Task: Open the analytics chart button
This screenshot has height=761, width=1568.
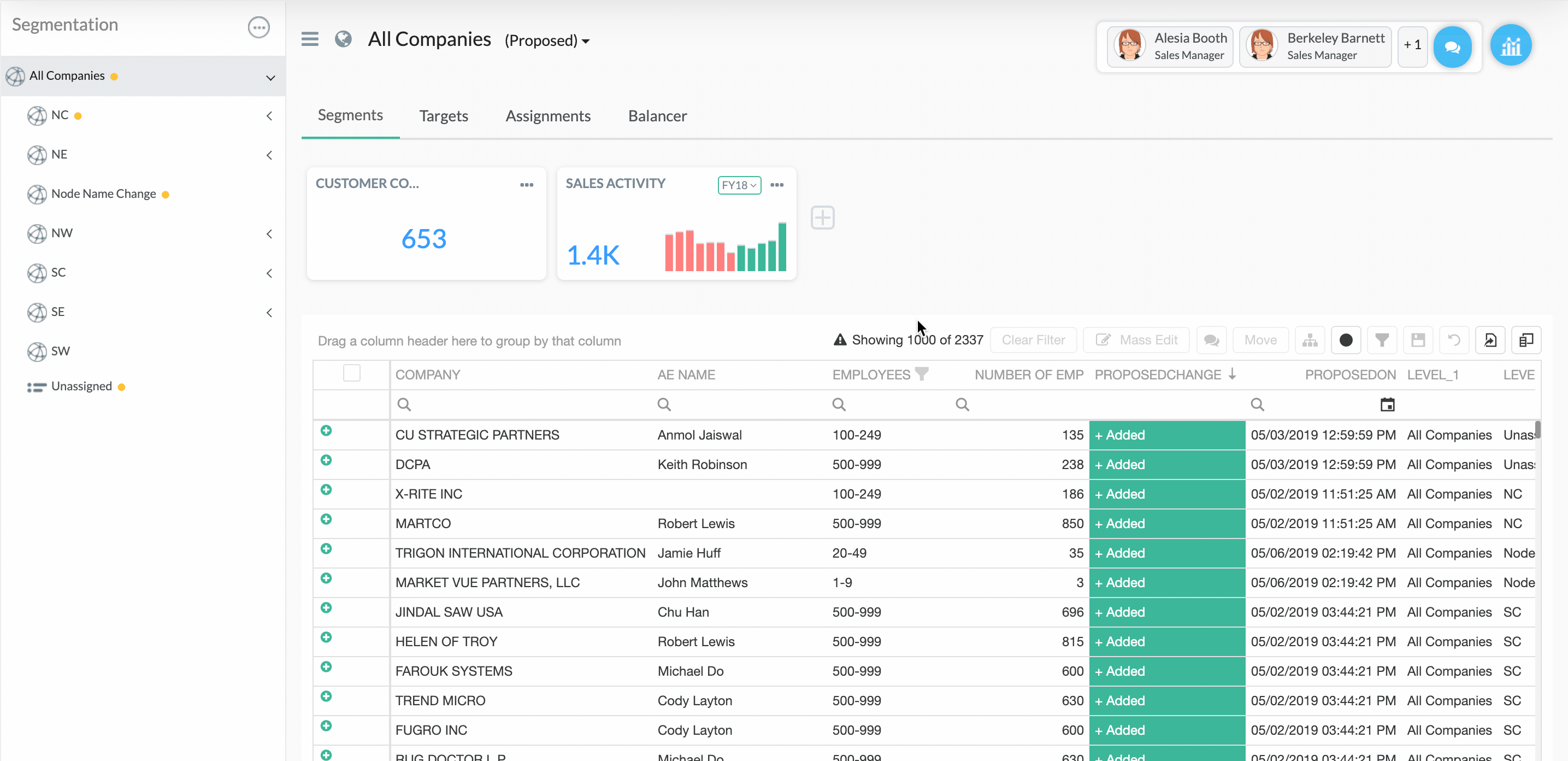Action: pos(1510,46)
